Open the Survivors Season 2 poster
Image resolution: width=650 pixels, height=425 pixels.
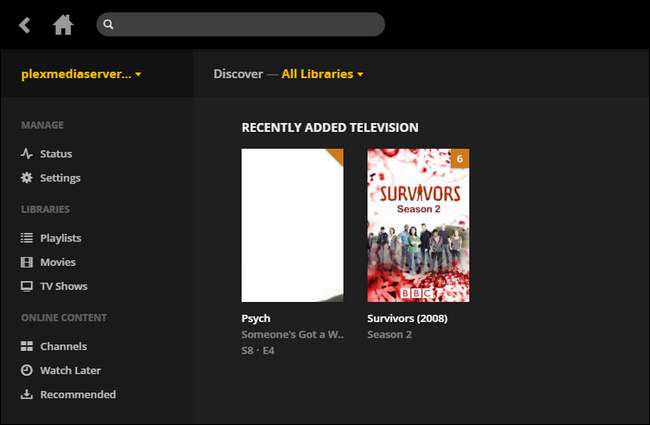418,225
